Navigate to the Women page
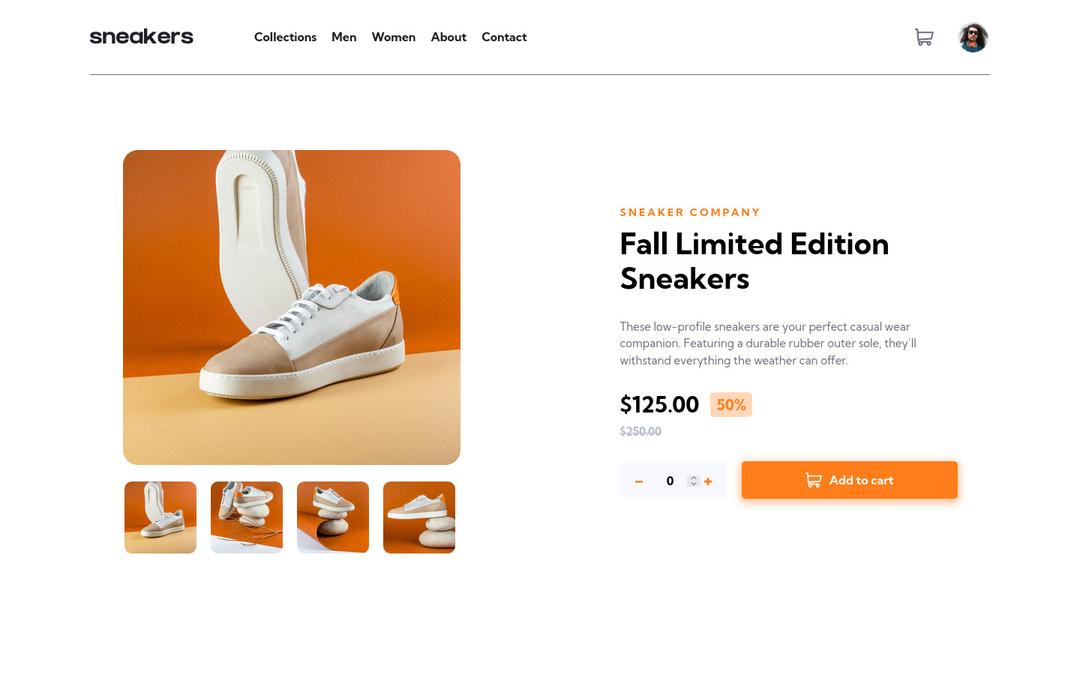 click(393, 37)
